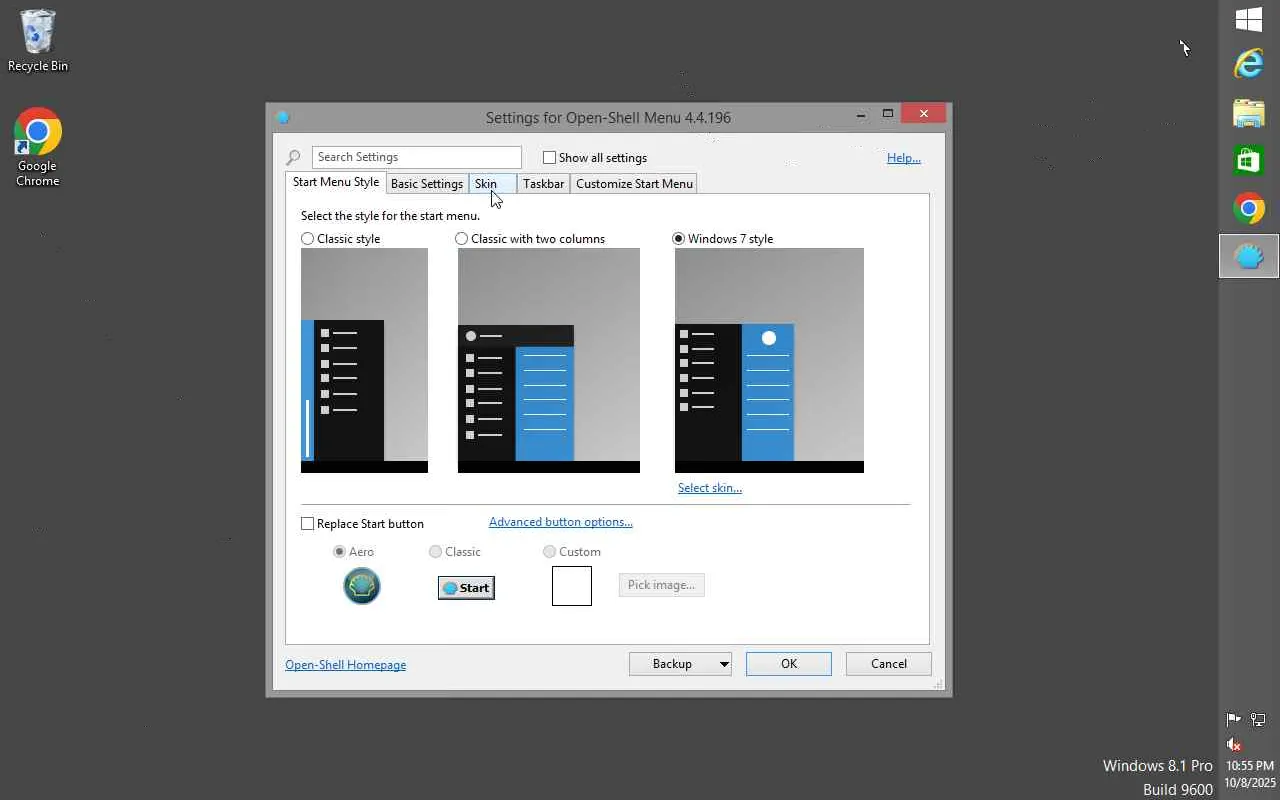
Task: Open the Customize Start Menu tab
Action: pos(634,184)
